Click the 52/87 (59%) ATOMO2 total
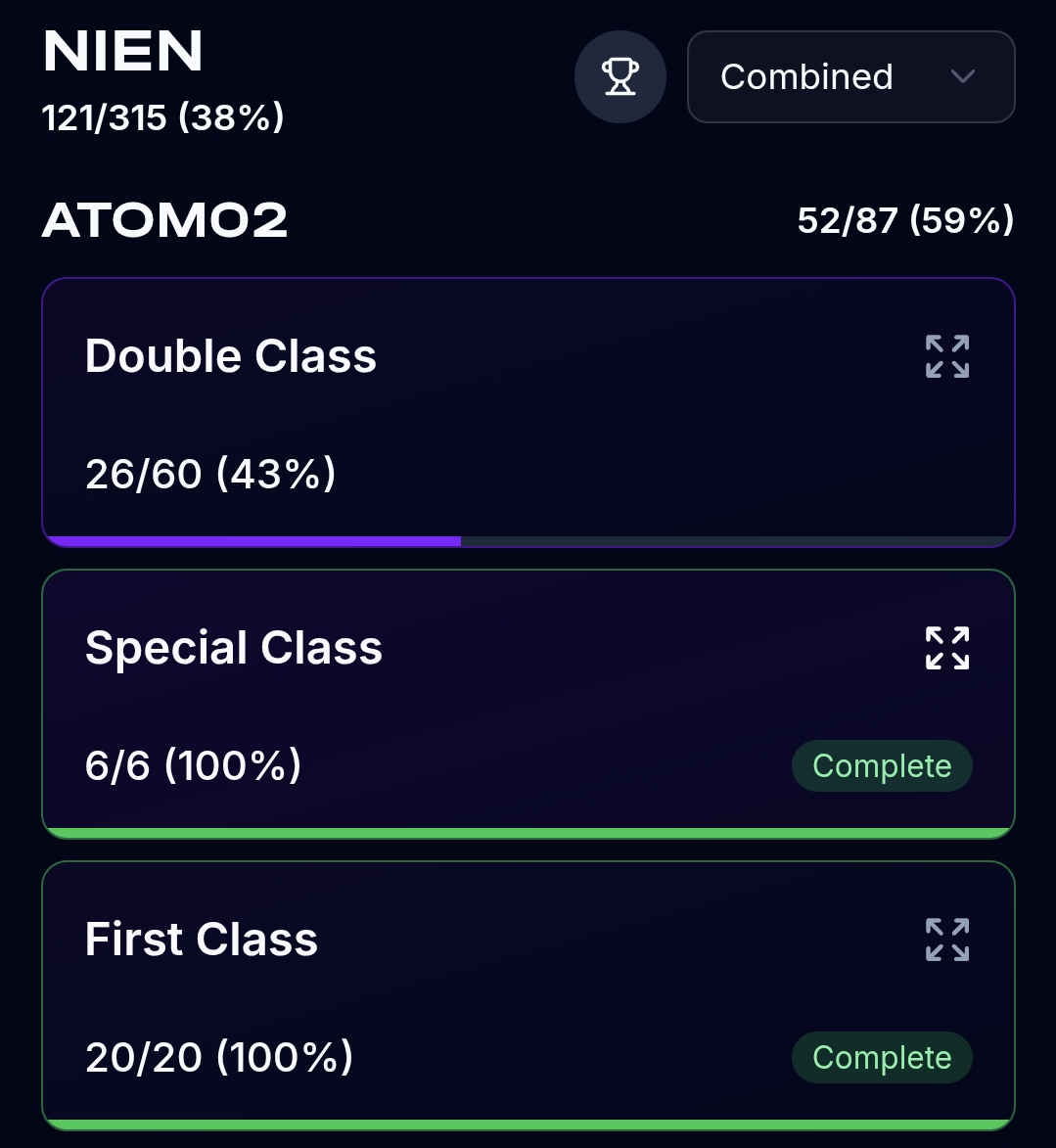This screenshot has width=1056, height=1148. (905, 221)
